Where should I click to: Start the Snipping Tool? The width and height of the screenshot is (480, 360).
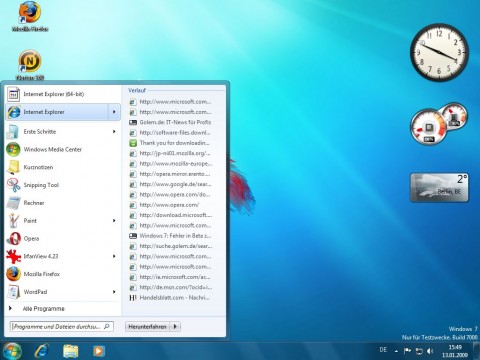click(x=63, y=185)
